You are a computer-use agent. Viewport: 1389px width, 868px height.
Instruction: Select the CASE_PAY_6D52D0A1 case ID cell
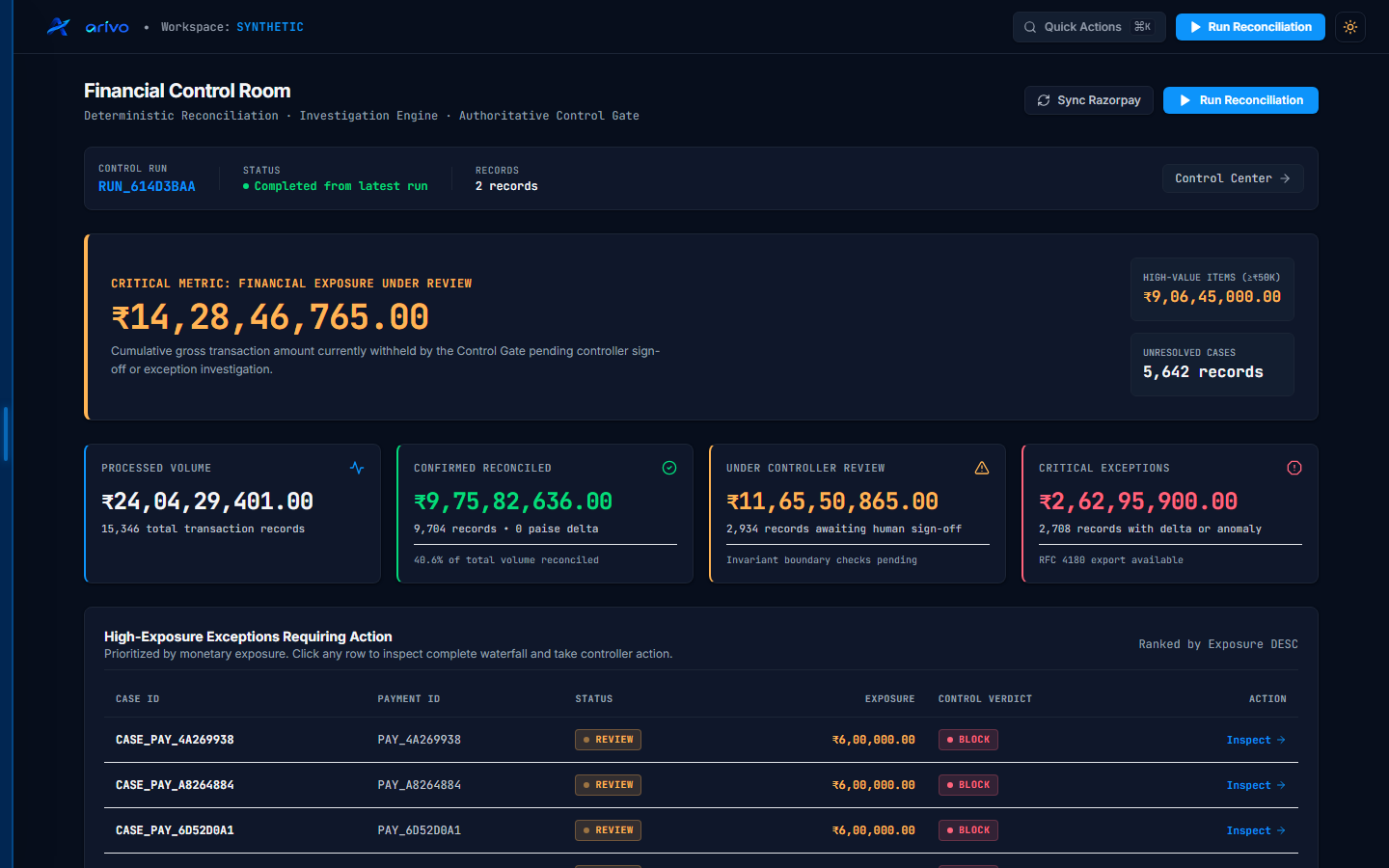coord(175,830)
